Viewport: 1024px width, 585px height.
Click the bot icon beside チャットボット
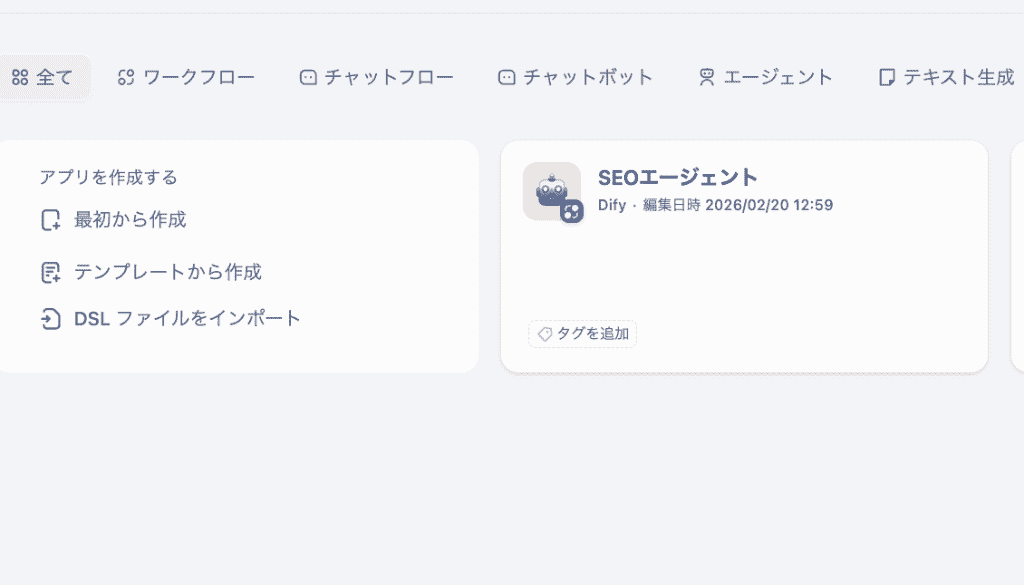[507, 78]
